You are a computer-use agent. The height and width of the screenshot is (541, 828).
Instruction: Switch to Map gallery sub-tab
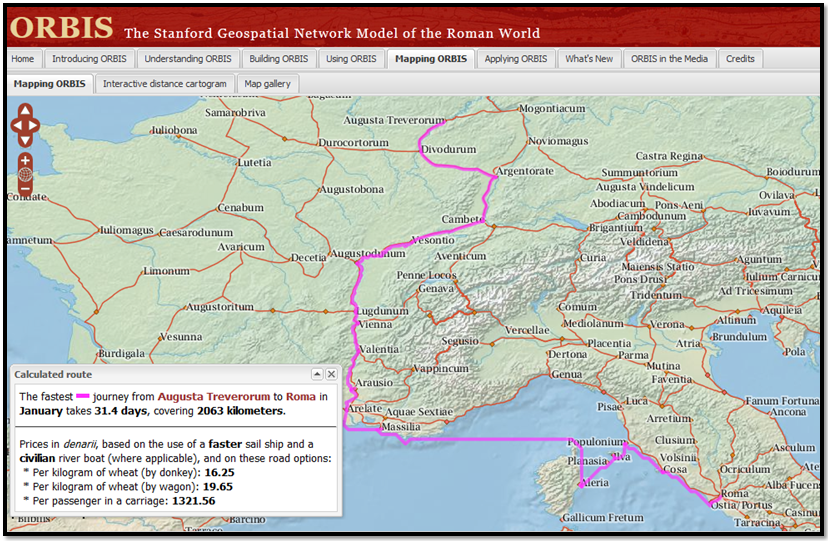click(x=267, y=83)
